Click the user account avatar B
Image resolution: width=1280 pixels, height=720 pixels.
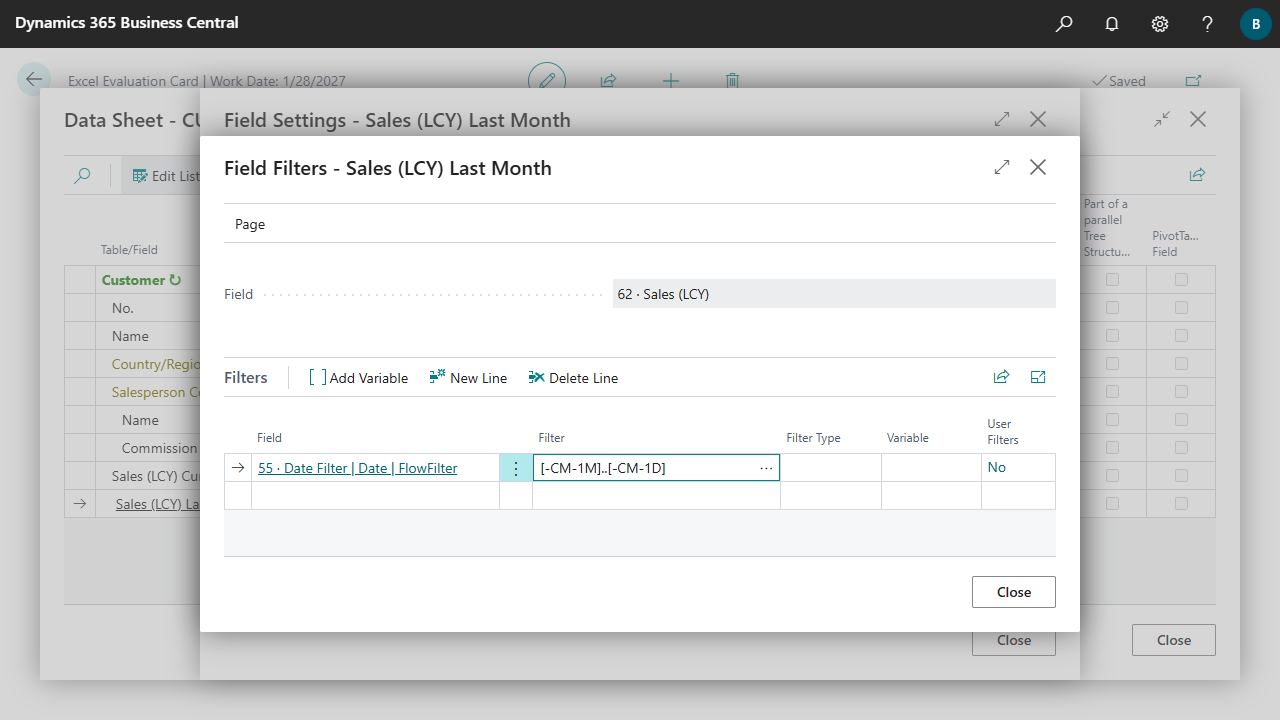pyautogui.click(x=1255, y=24)
